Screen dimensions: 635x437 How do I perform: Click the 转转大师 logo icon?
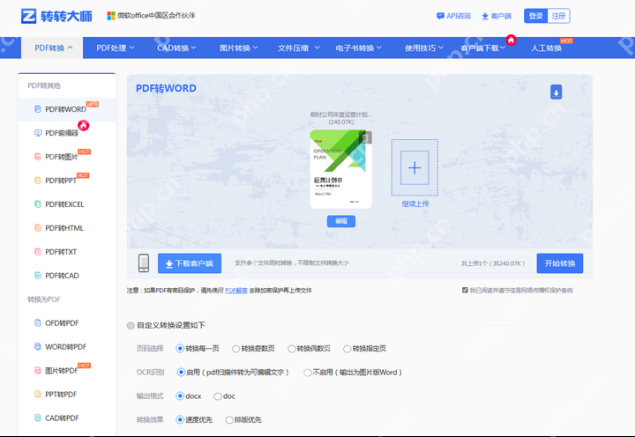(x=29, y=16)
